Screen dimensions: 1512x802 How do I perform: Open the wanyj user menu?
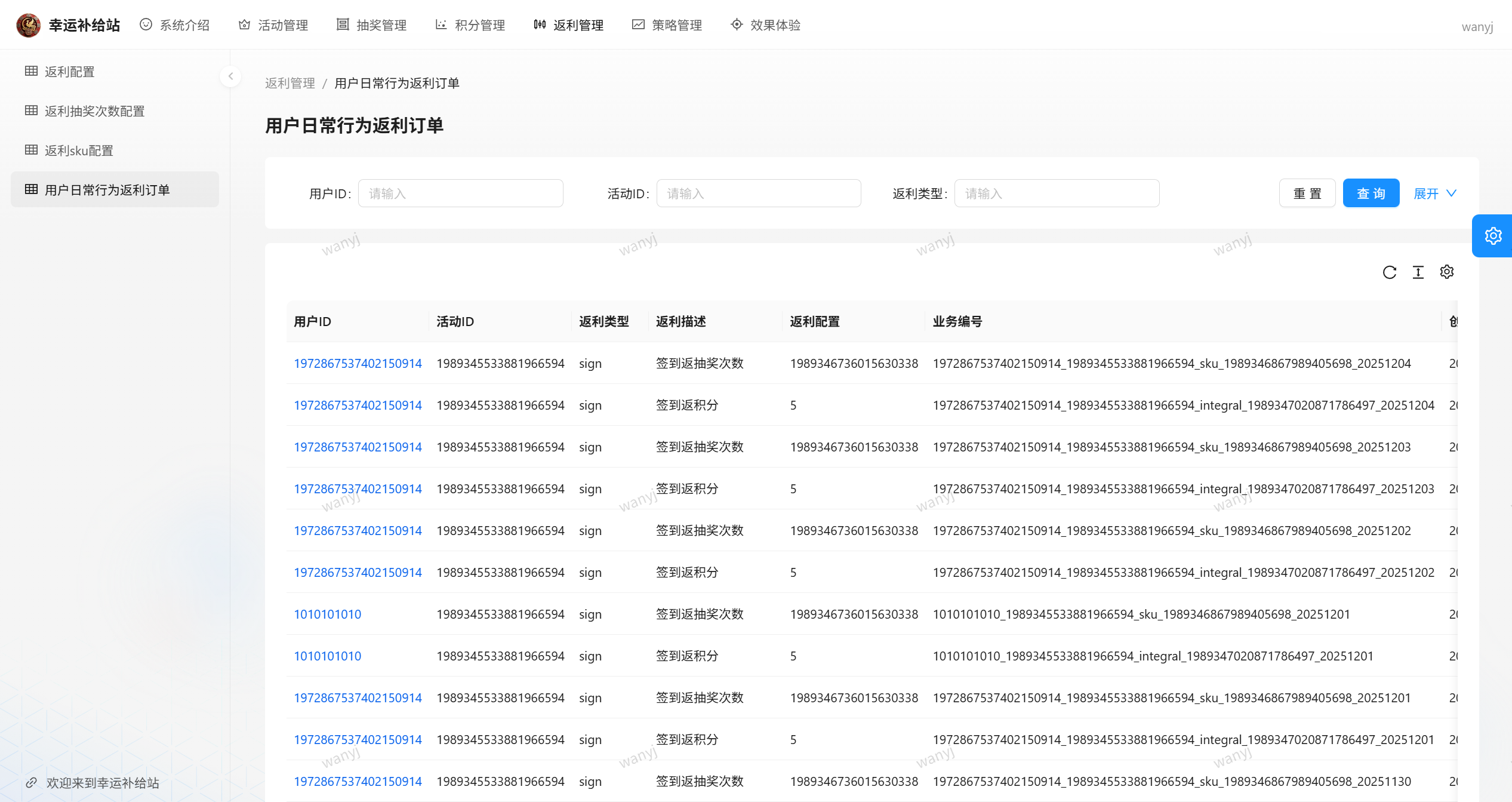pyautogui.click(x=1477, y=27)
